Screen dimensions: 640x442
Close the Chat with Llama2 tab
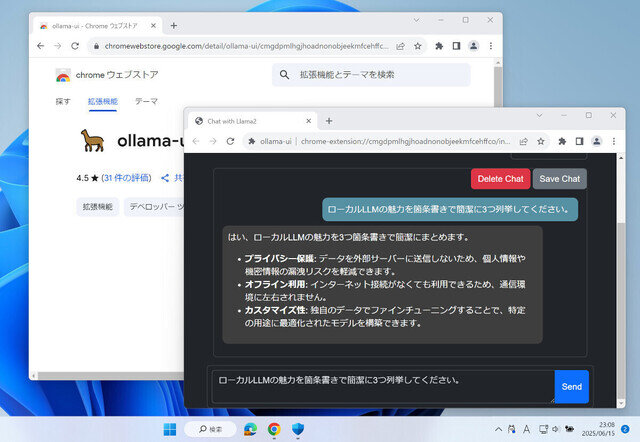[309, 121]
